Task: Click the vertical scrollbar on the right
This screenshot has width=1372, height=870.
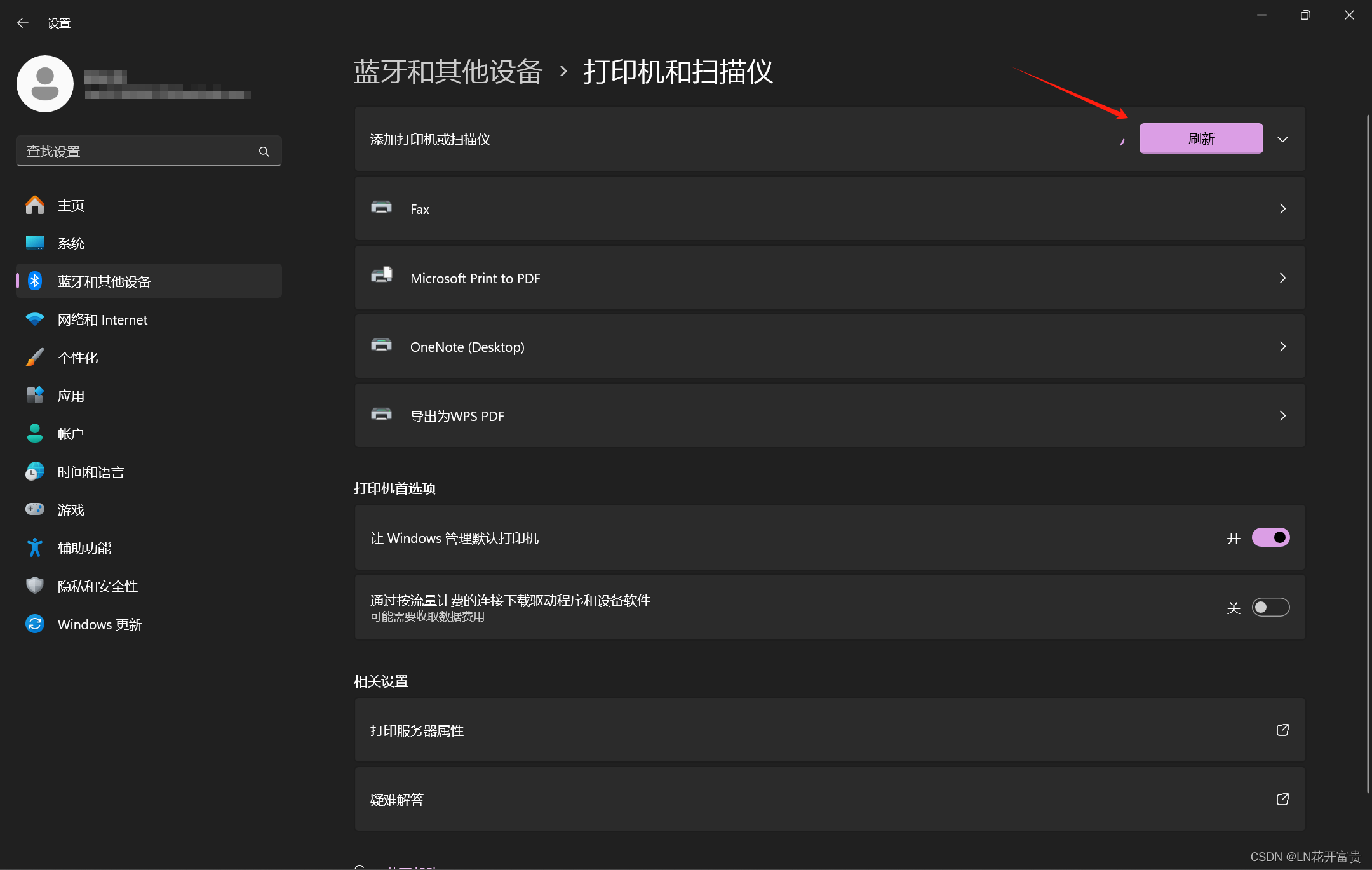Action: click(x=1367, y=445)
